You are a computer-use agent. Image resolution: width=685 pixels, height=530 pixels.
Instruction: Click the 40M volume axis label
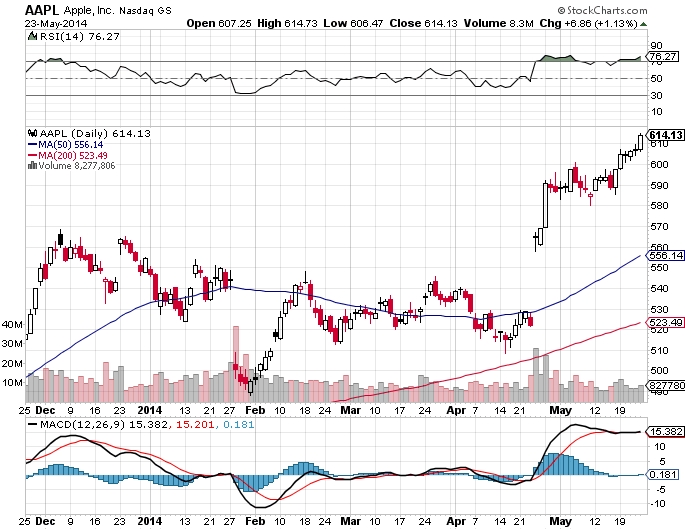pyautogui.click(x=12, y=325)
